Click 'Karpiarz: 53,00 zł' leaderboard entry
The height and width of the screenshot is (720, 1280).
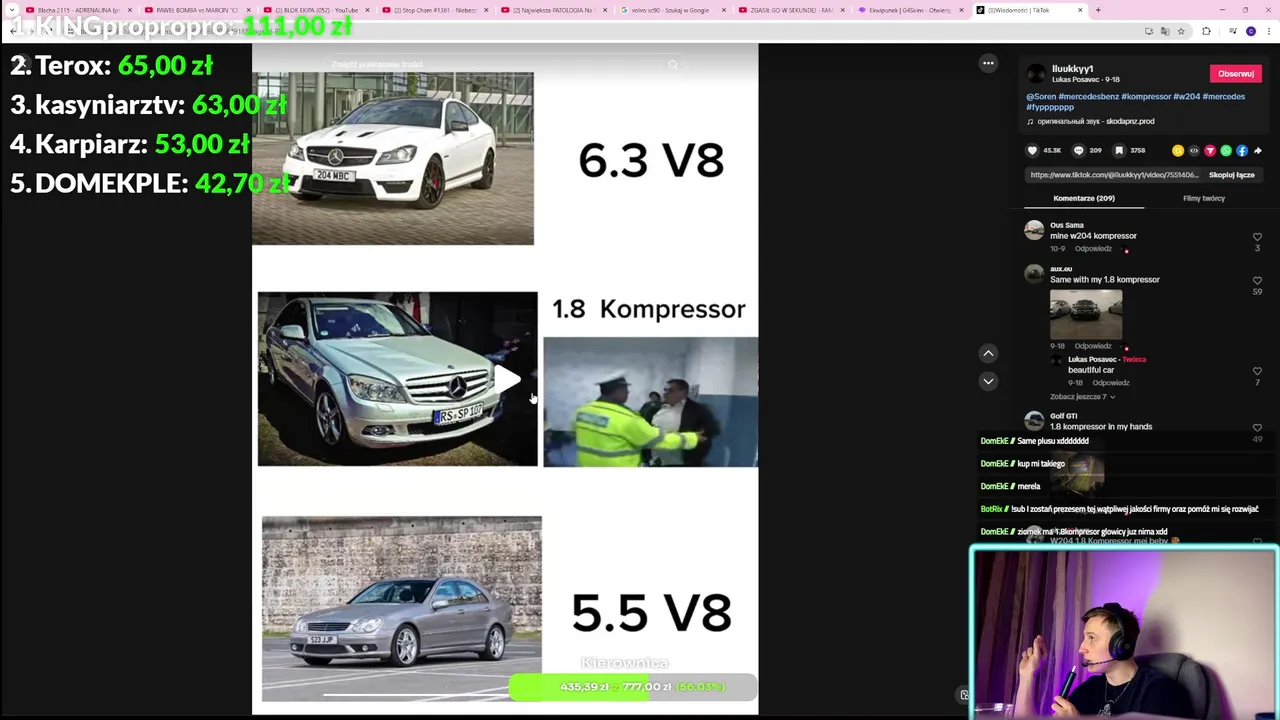click(129, 144)
